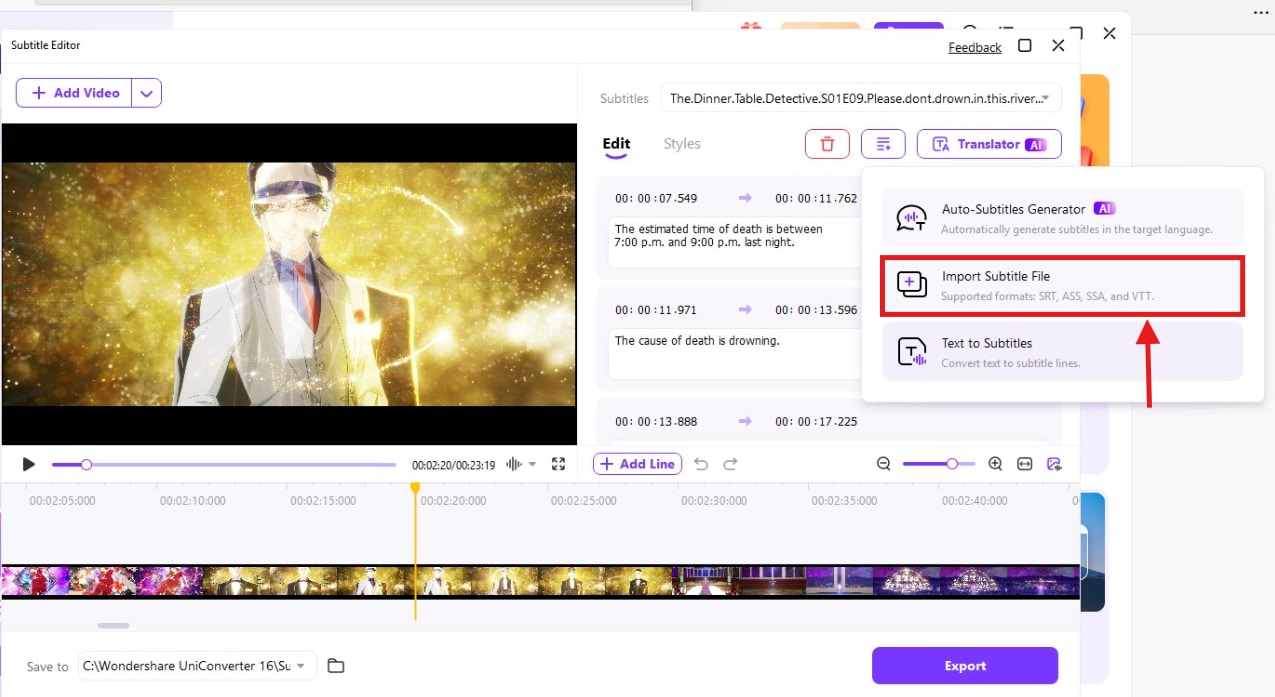Expand the Add Video dropdown arrow
1275x697 pixels.
coord(147,93)
